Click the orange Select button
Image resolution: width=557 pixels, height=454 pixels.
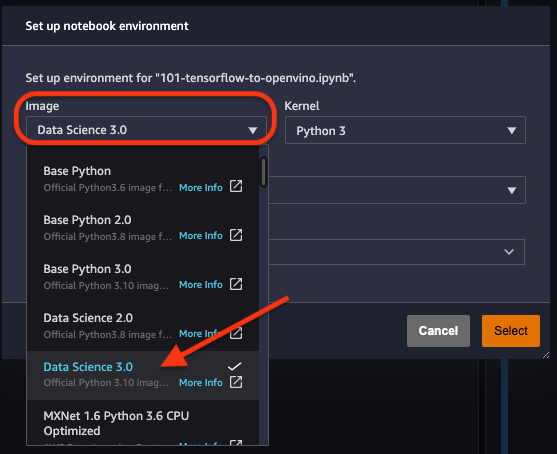[511, 331]
